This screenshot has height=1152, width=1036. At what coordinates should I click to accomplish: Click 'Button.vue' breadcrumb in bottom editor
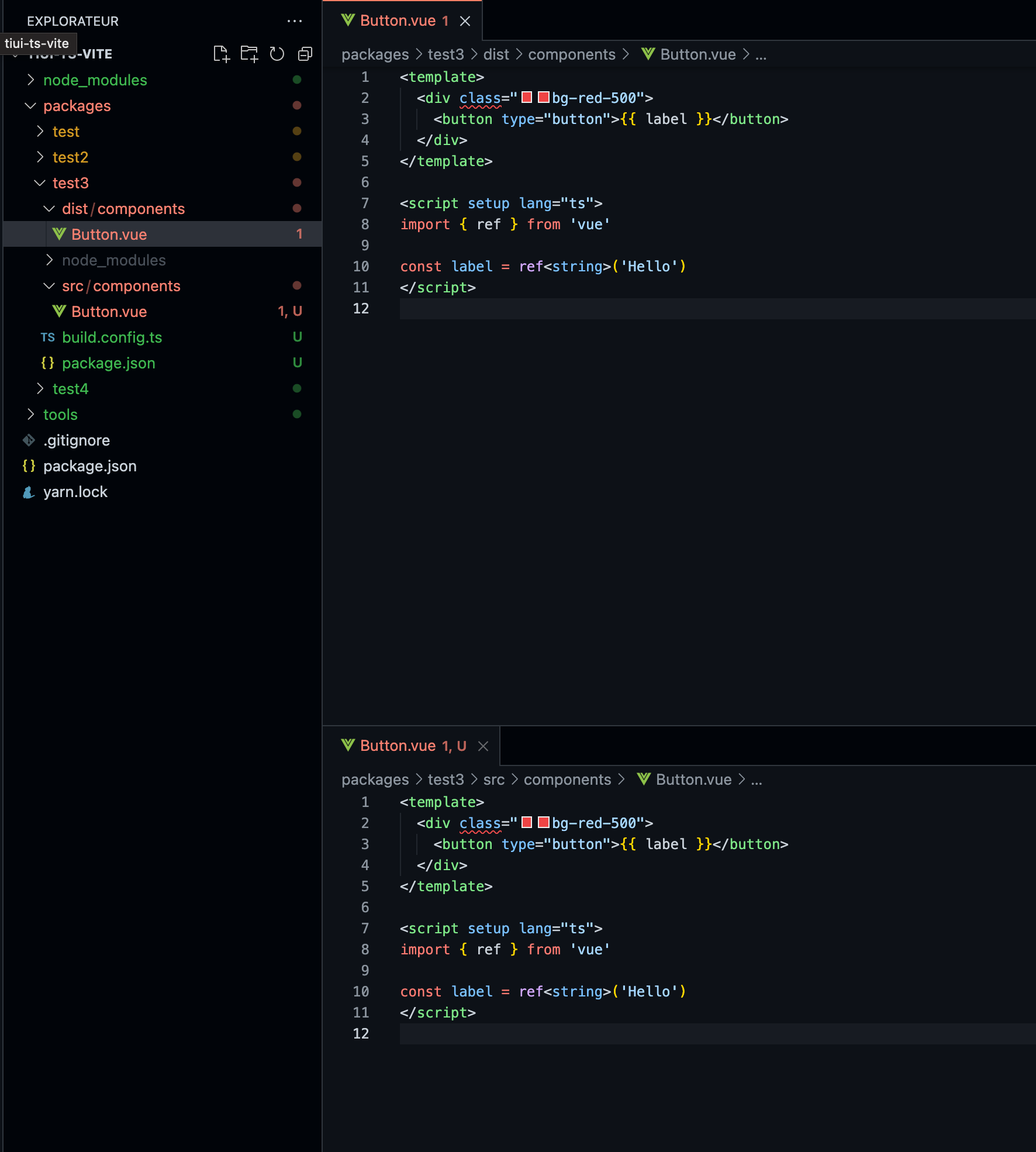693,780
